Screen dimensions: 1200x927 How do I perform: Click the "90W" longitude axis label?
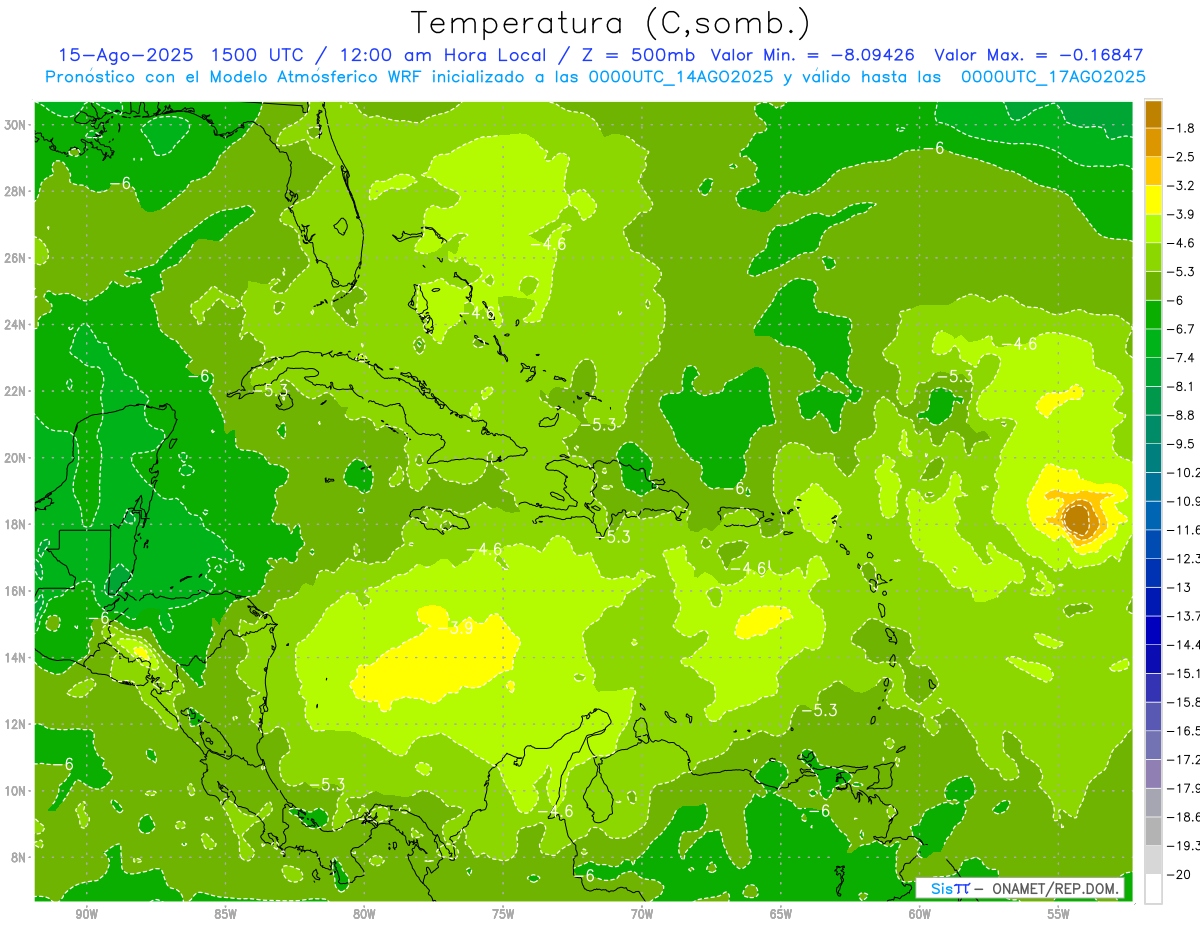coord(87,914)
